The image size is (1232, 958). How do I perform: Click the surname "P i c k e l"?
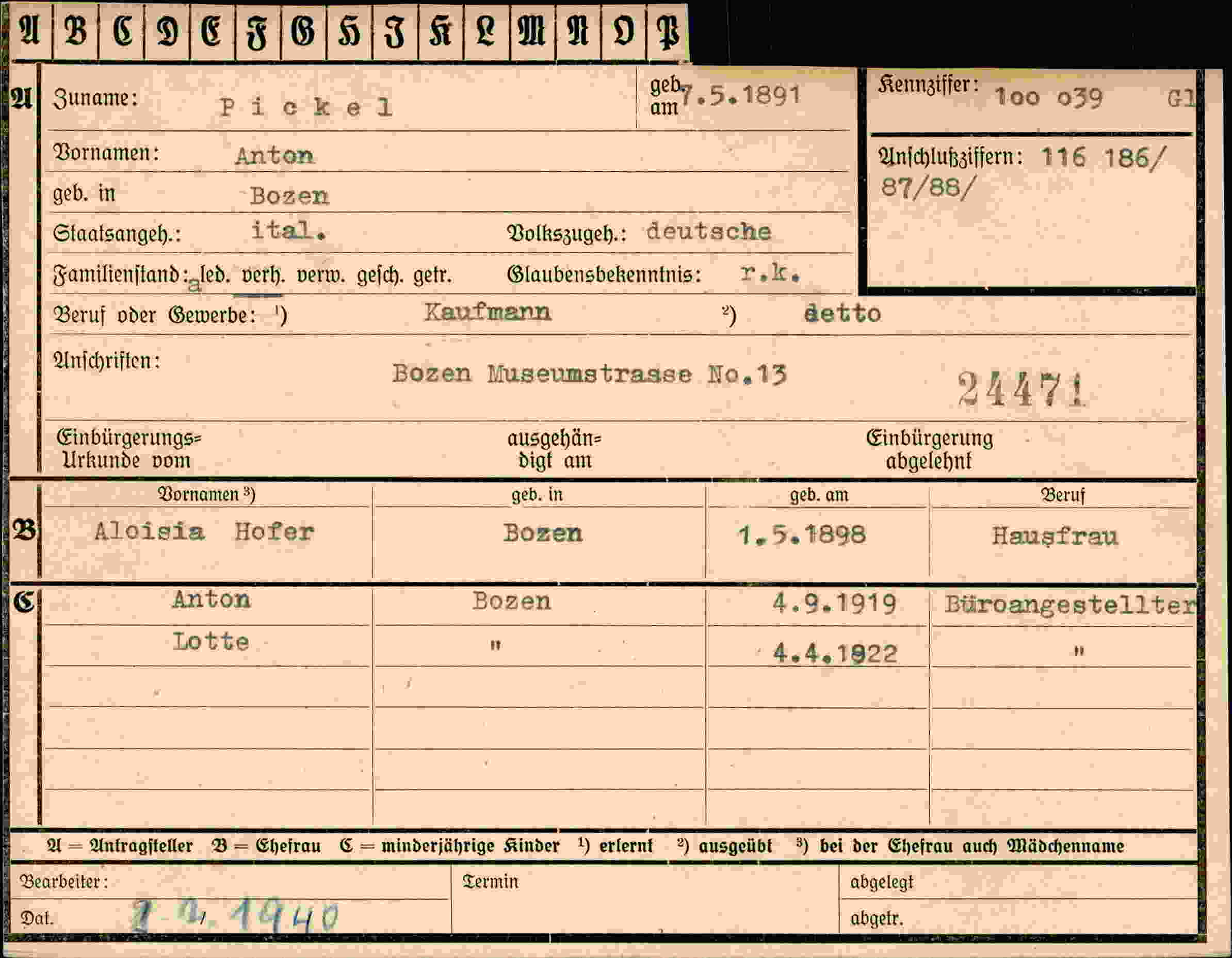(x=306, y=107)
